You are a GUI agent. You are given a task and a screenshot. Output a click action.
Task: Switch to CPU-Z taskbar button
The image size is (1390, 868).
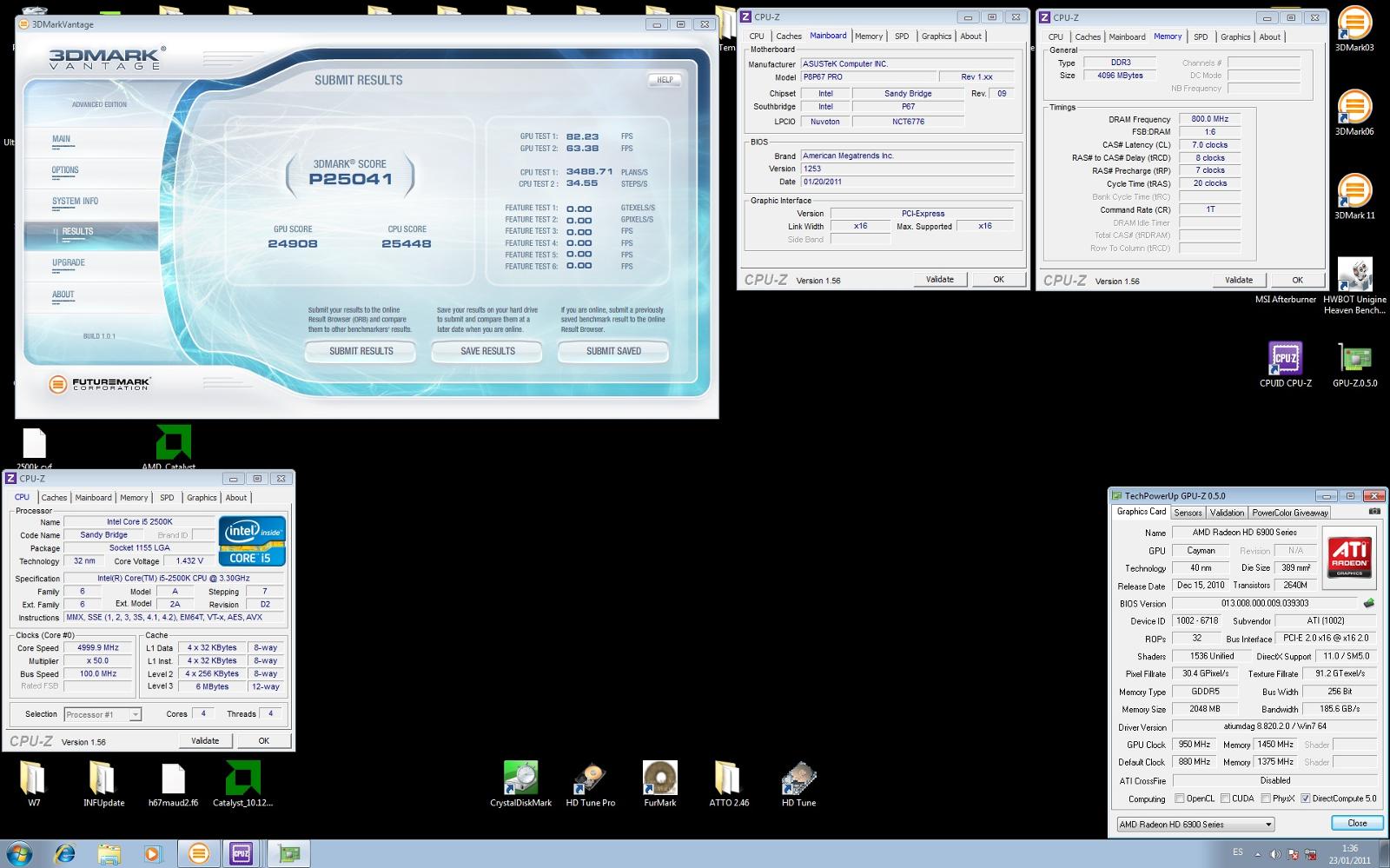(x=242, y=854)
